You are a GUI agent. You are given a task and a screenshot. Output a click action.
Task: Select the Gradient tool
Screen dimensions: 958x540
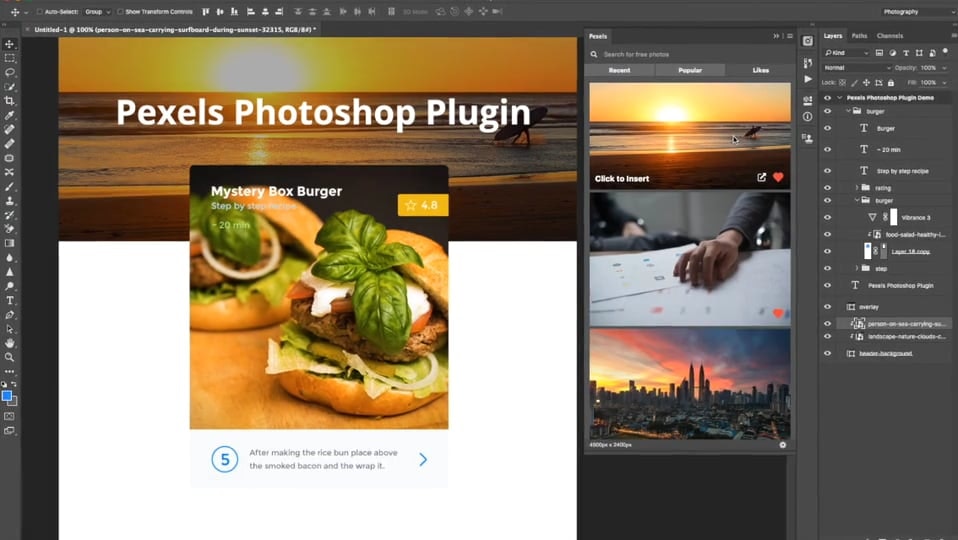pos(10,243)
